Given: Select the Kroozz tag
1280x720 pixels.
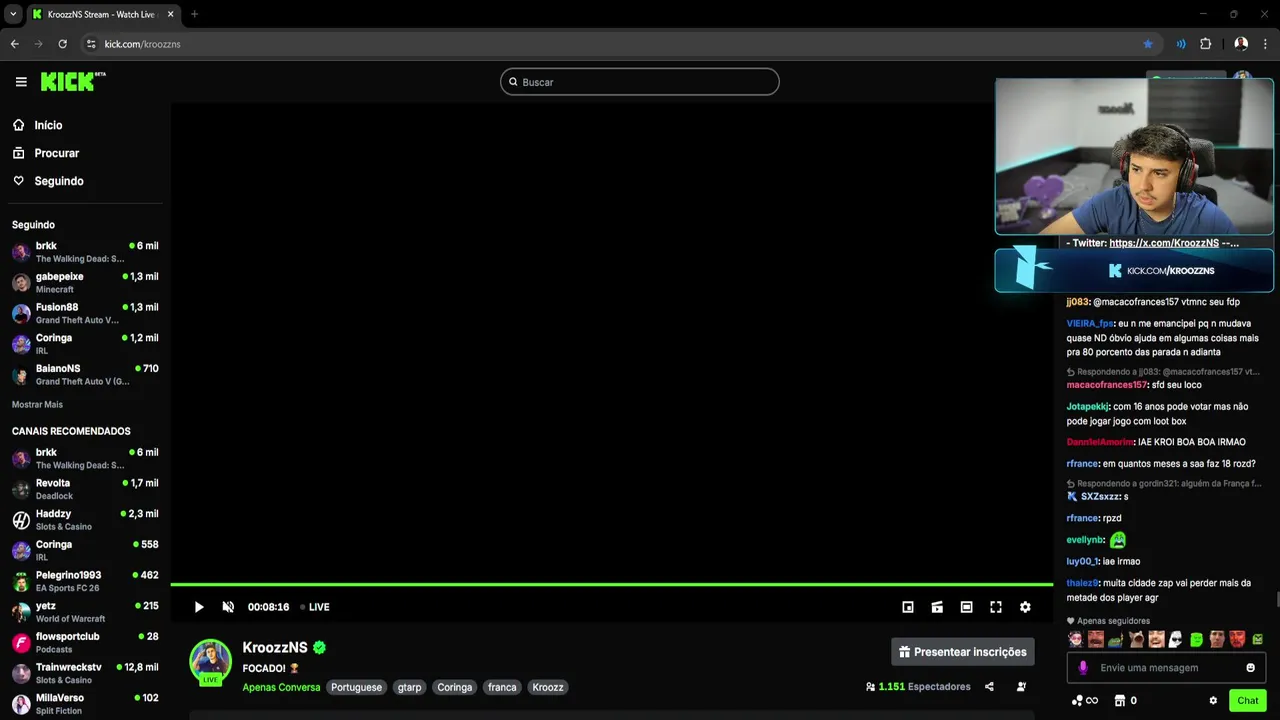Looking at the screenshot, I should tap(548, 687).
